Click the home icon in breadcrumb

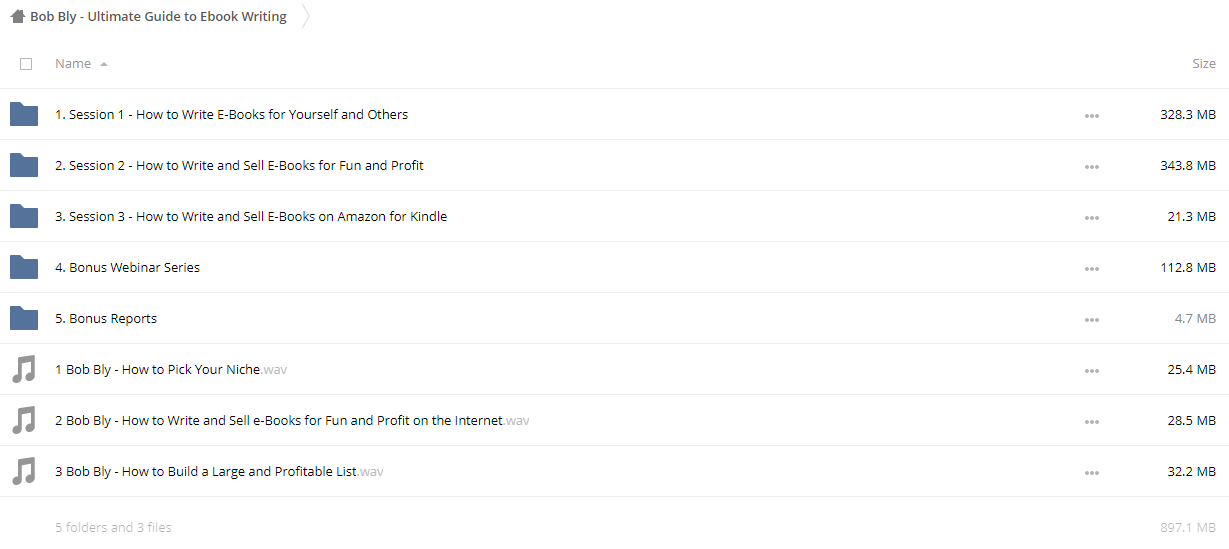click(18, 16)
